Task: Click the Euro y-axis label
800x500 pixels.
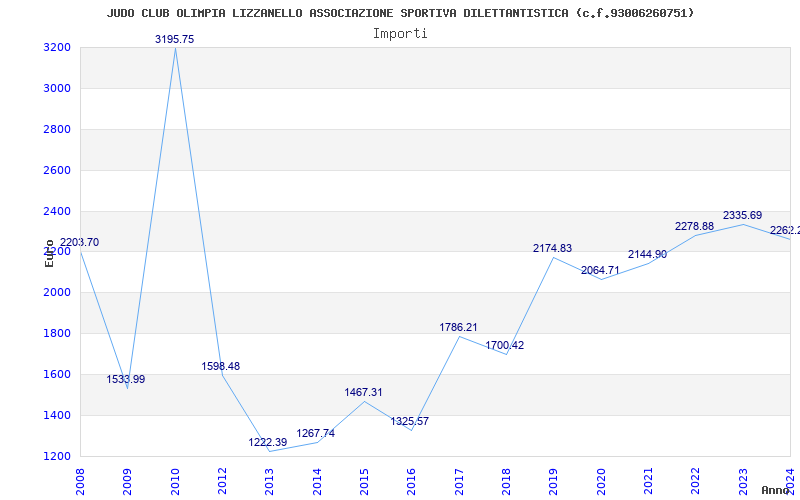Action: coord(49,254)
